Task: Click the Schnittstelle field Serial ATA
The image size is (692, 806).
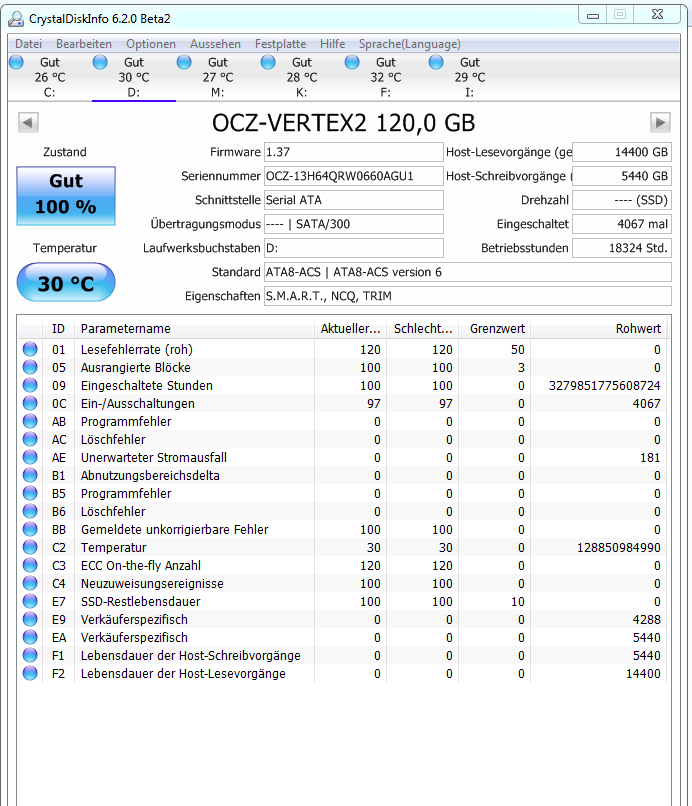Action: click(354, 200)
